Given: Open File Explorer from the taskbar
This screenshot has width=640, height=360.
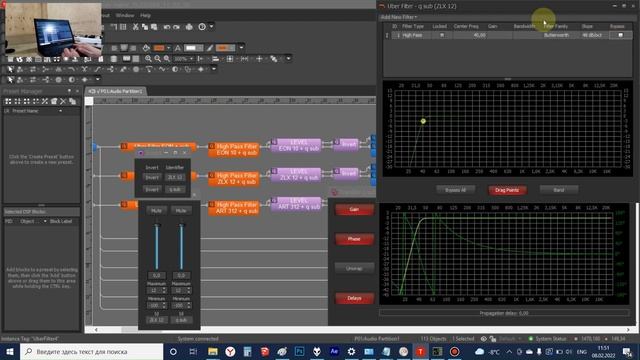Looking at the screenshot, I should pyautogui.click(x=213, y=351).
